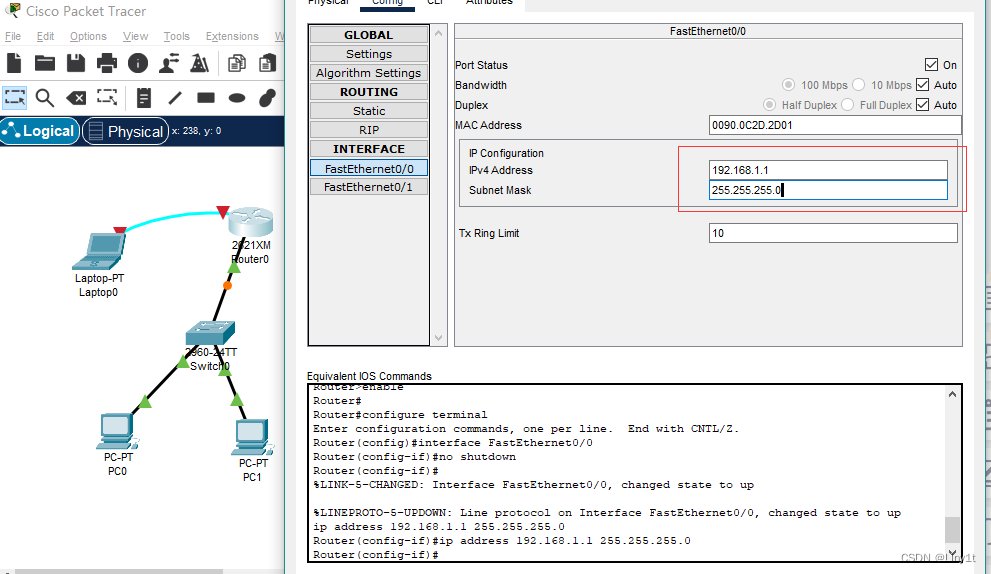The image size is (991, 574).
Task: Toggle the Duplex Auto checkbox
Action: click(x=923, y=105)
